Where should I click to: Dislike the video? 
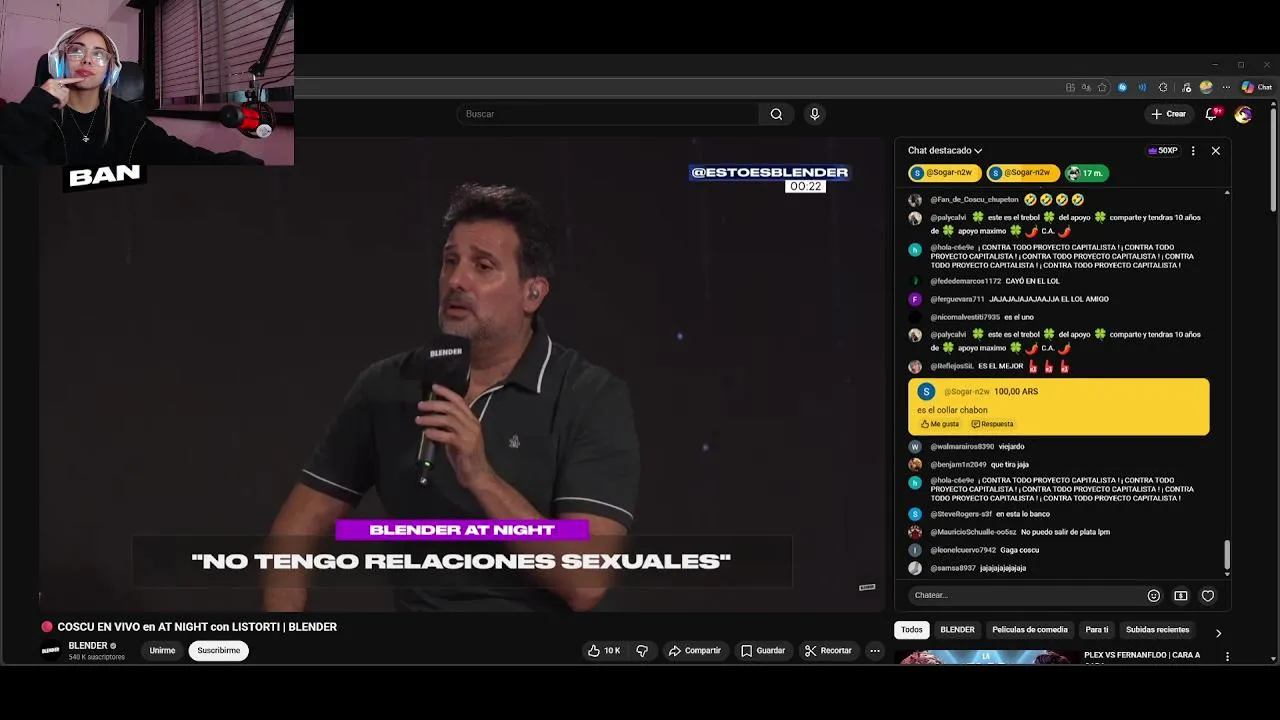click(642, 651)
